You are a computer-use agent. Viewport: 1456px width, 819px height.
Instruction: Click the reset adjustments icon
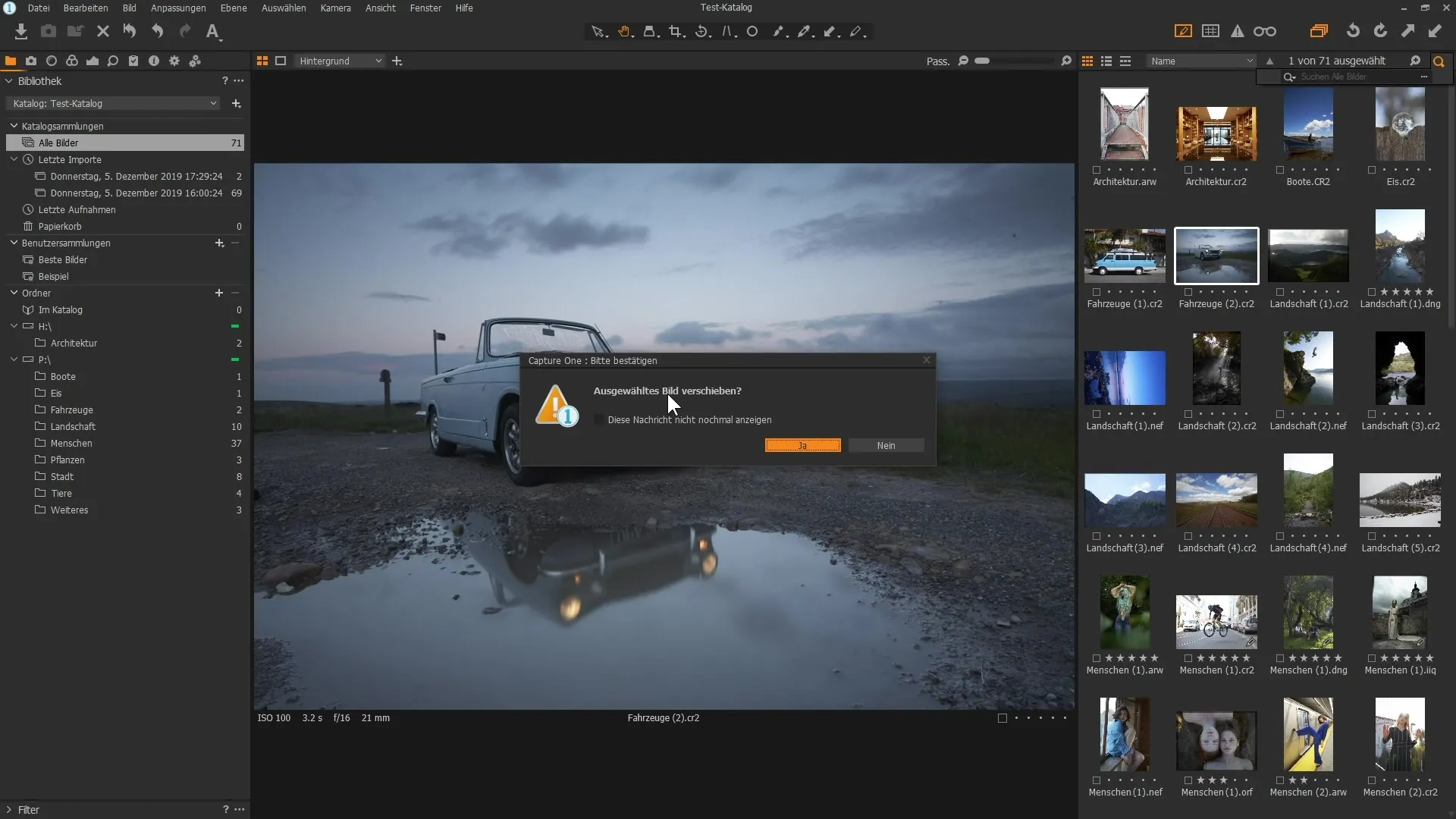(x=130, y=31)
